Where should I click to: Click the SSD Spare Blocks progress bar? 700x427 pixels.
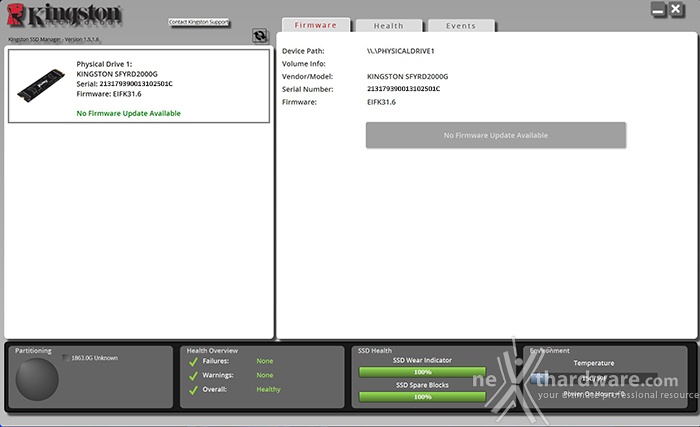click(422, 397)
